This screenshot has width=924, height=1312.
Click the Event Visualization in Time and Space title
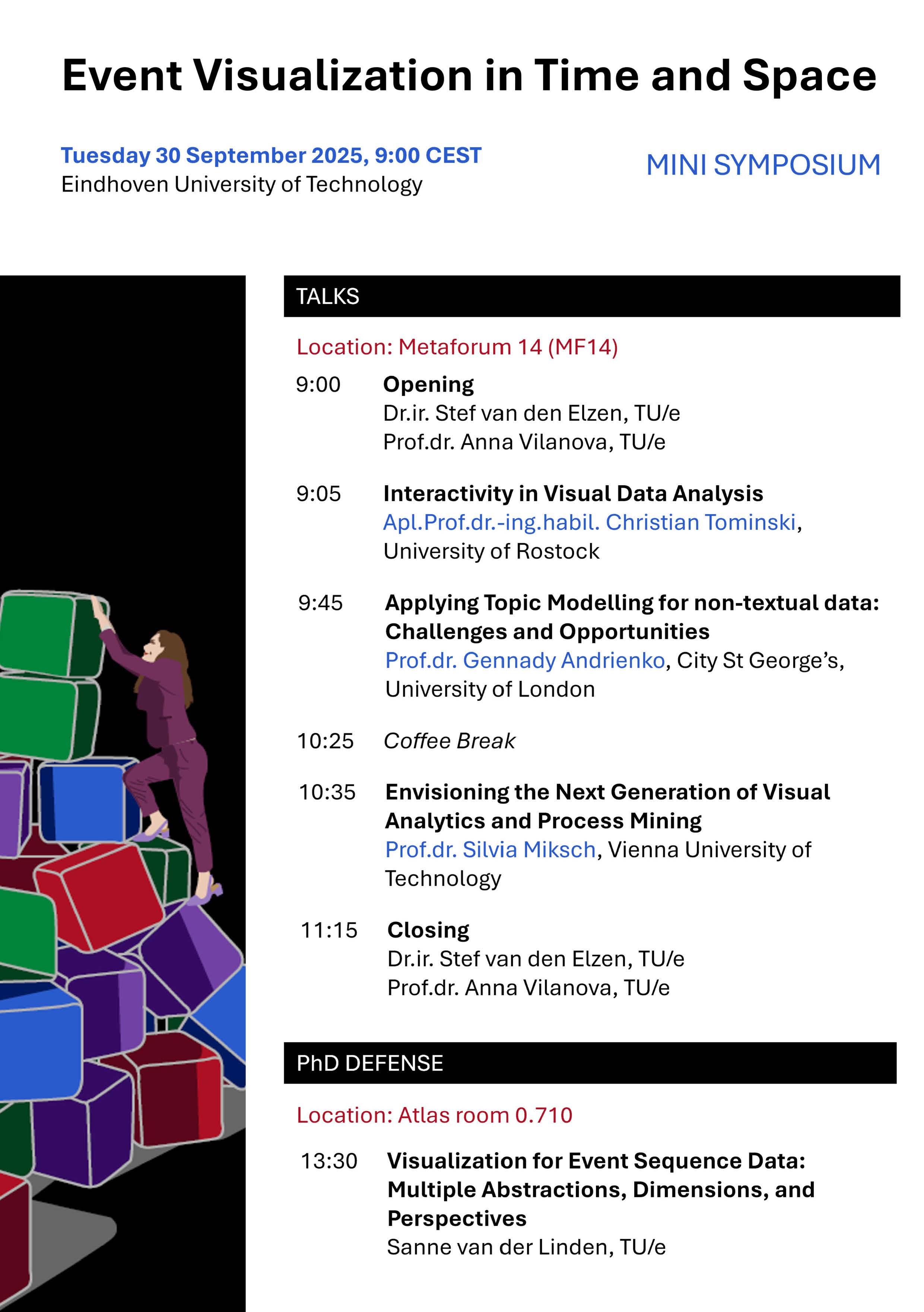469,75
